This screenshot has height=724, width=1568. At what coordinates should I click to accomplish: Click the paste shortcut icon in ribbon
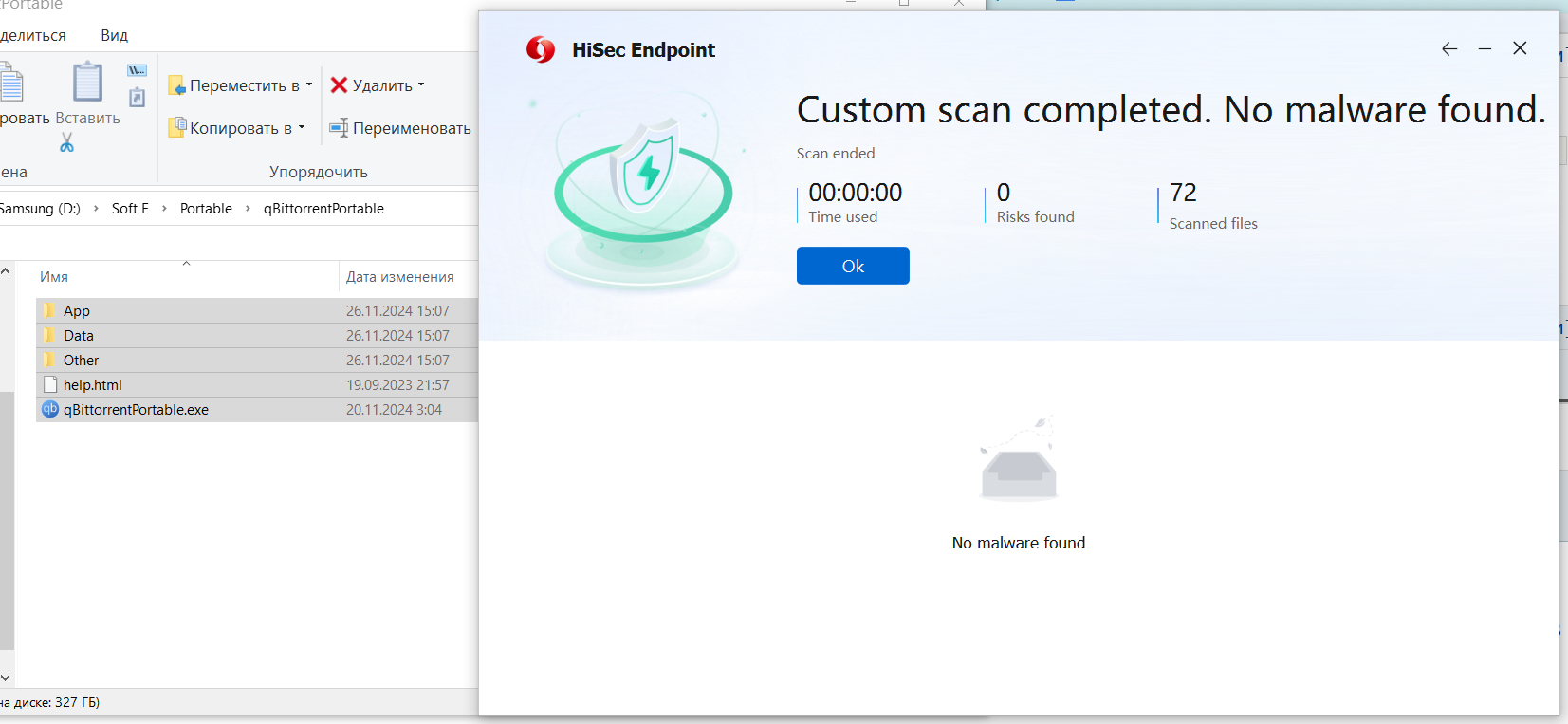click(138, 97)
